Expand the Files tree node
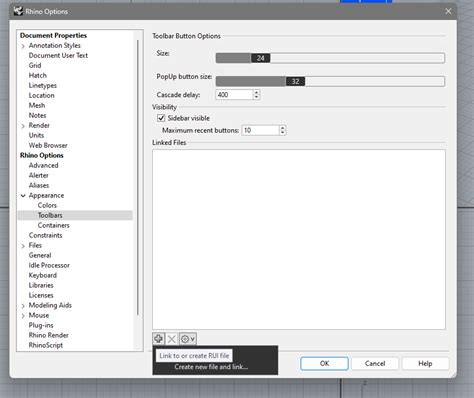This screenshot has height=398, width=474. pyautogui.click(x=23, y=246)
